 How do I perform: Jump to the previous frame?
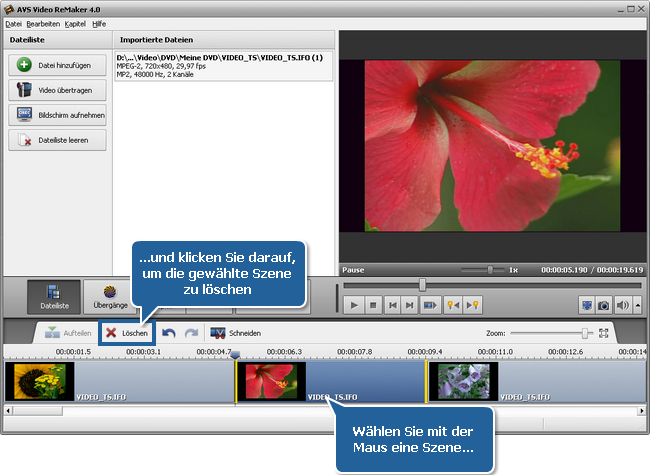pos(392,304)
